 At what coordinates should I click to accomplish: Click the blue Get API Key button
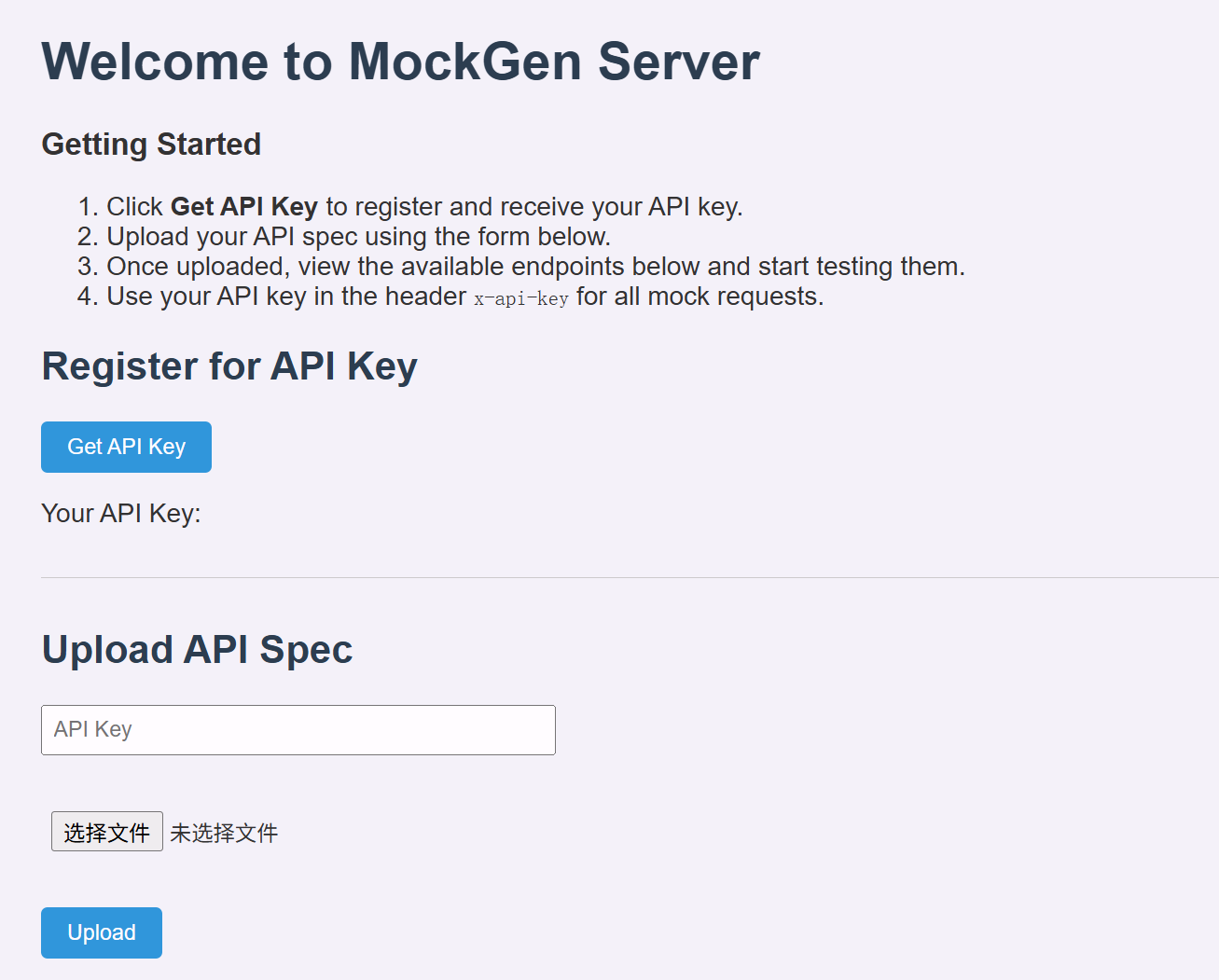[x=126, y=447]
